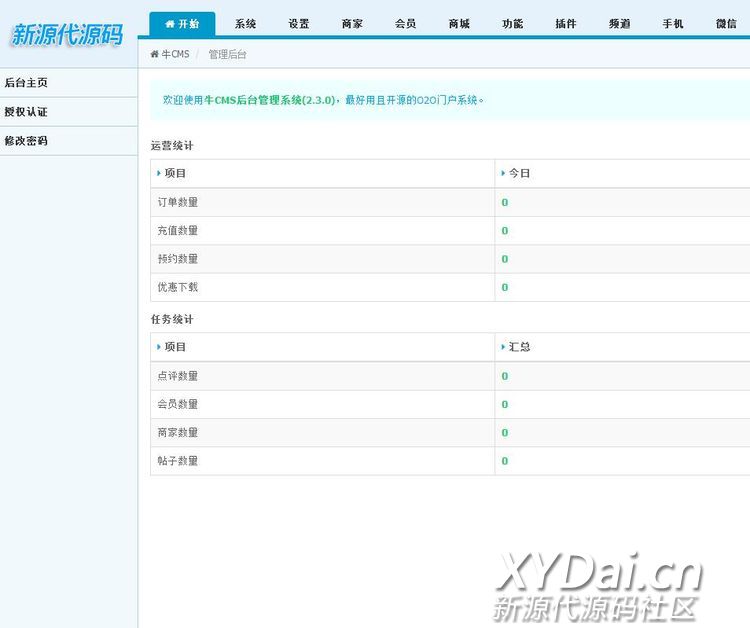
Task: Click the home icon beside 牛CMS breadcrumb
Action: (x=155, y=54)
